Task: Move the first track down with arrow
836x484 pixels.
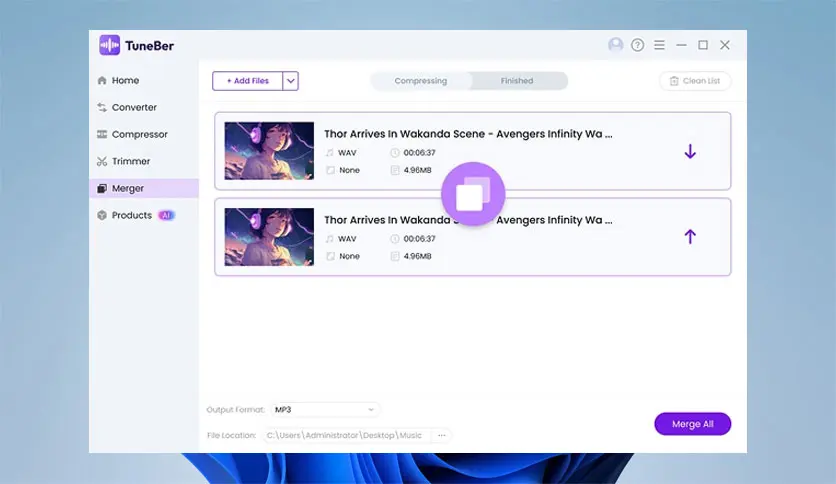Action: pyautogui.click(x=690, y=151)
